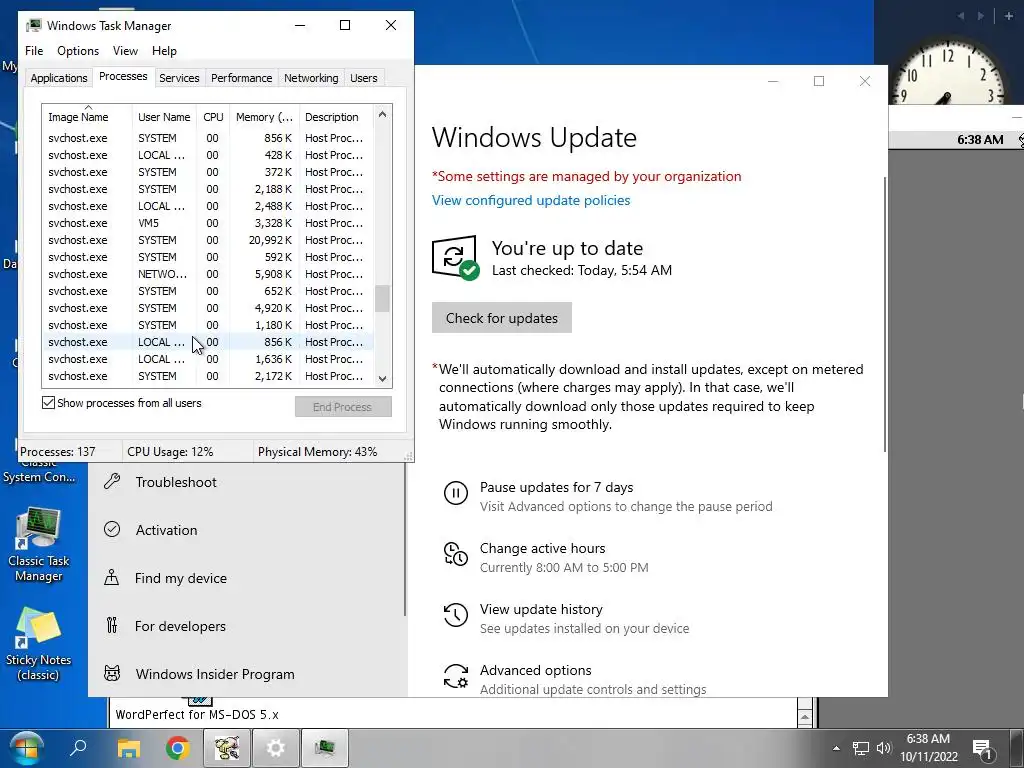Click the Task Manager title bar icon
1024x768 pixels.
tap(34, 25)
